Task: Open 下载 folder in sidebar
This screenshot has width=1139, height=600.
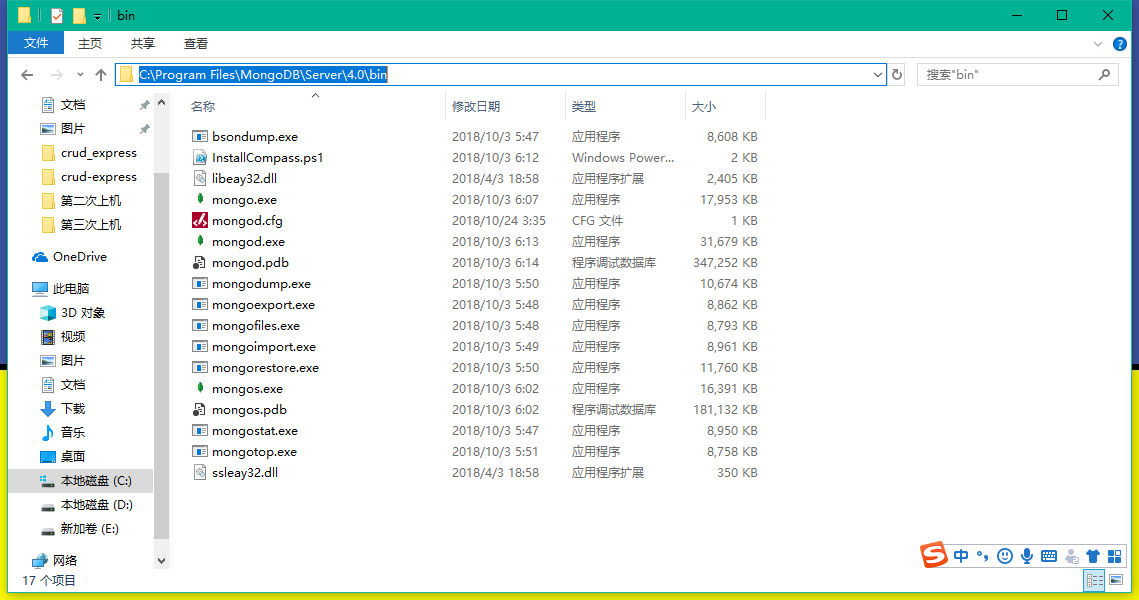Action: [62, 408]
